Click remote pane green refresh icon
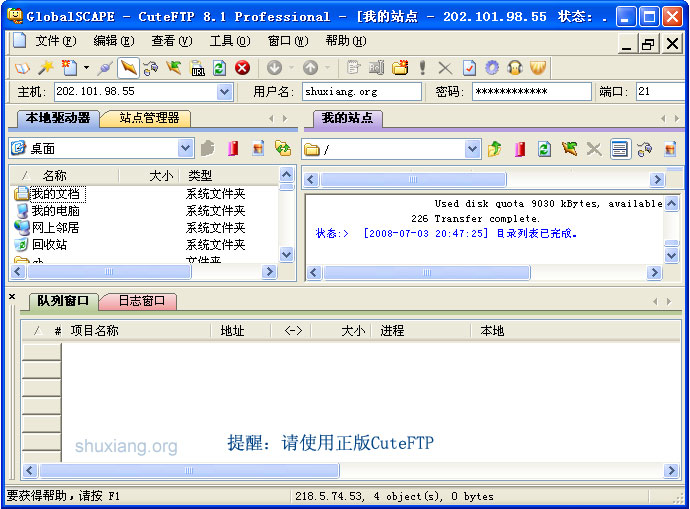The image size is (690, 509). [544, 149]
